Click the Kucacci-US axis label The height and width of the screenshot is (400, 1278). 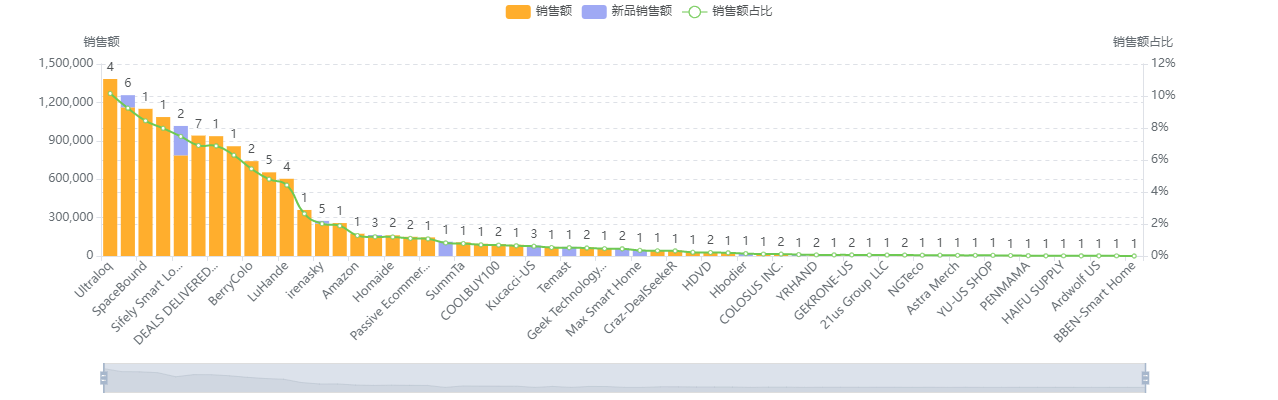(x=510, y=286)
